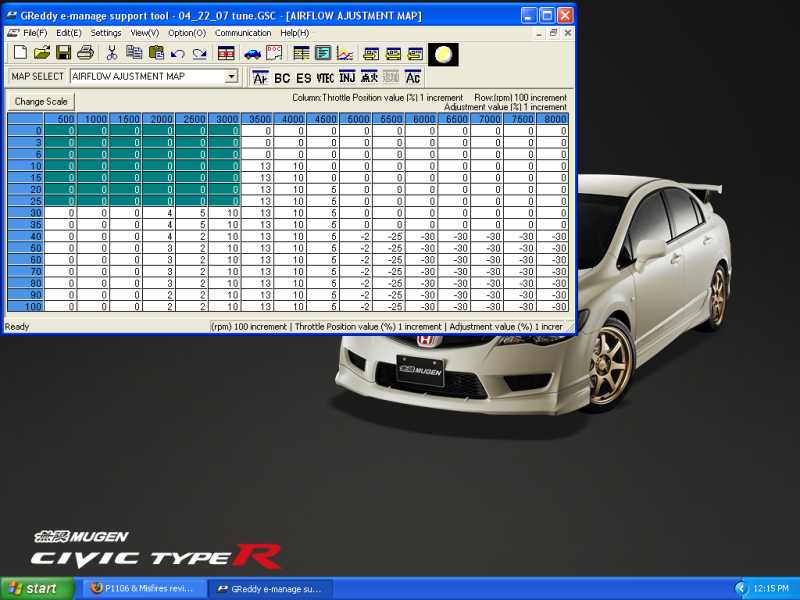
Task: Click the New file icon
Action: [18, 53]
